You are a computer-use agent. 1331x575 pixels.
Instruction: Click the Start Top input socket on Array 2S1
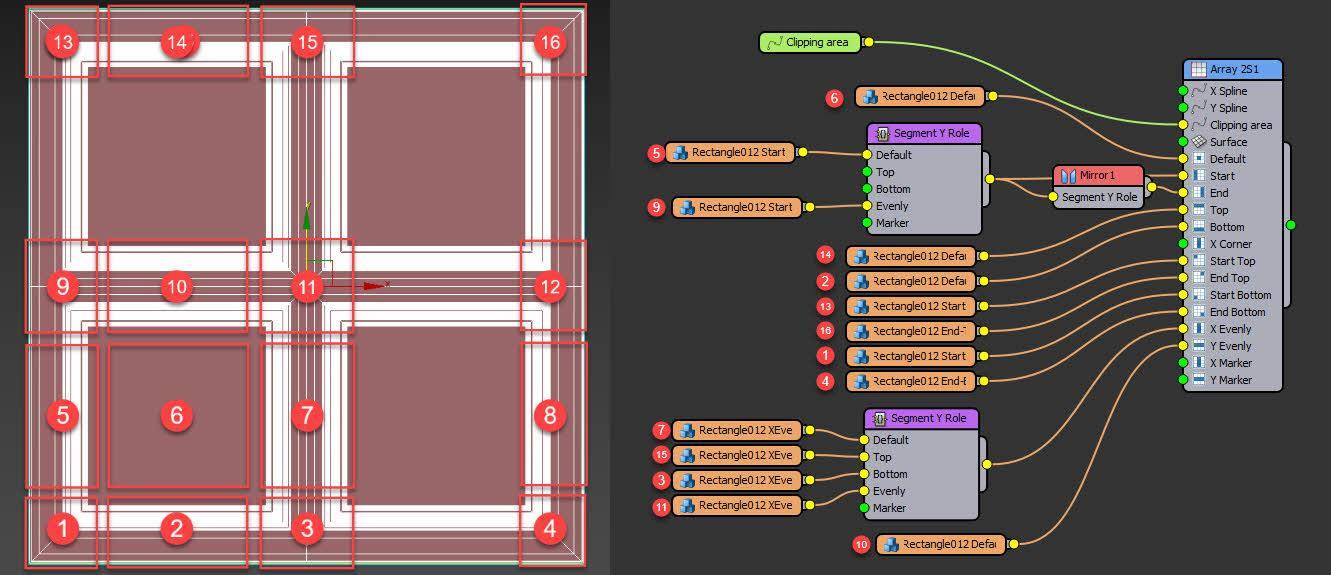[1184, 261]
